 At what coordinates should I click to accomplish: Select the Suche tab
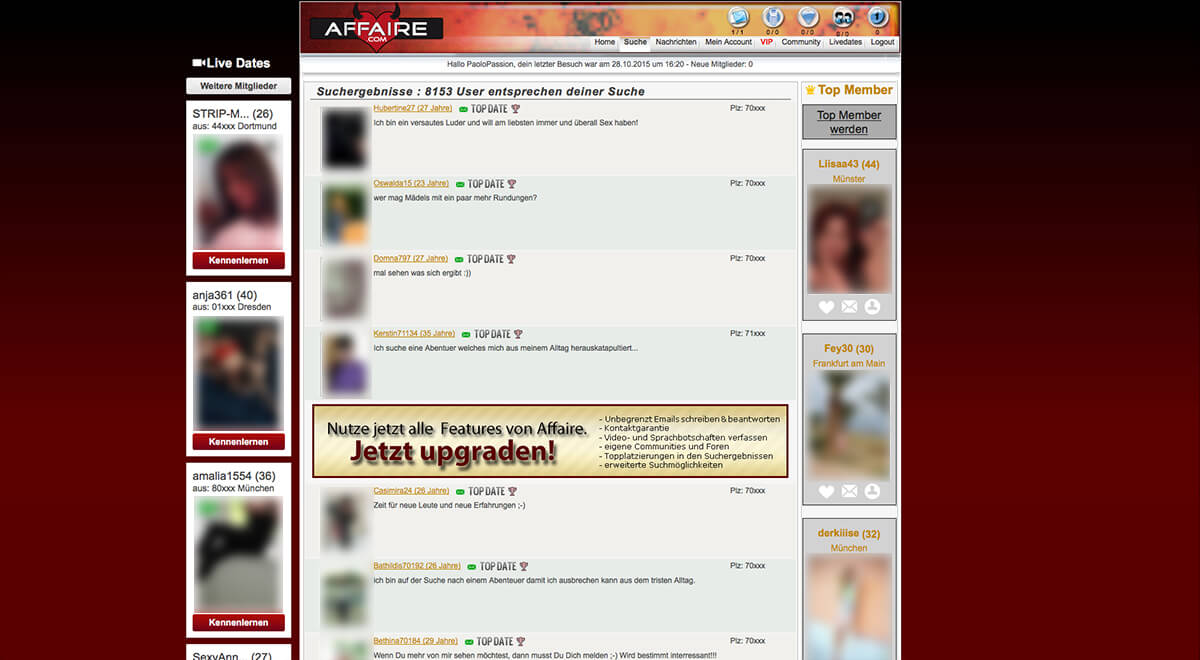[x=635, y=43]
